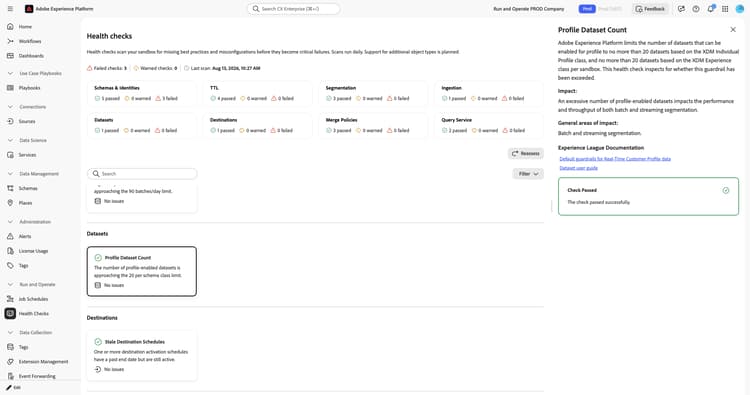Collapse the Administration section
Screen dimensions: 750x395
(10, 222)
